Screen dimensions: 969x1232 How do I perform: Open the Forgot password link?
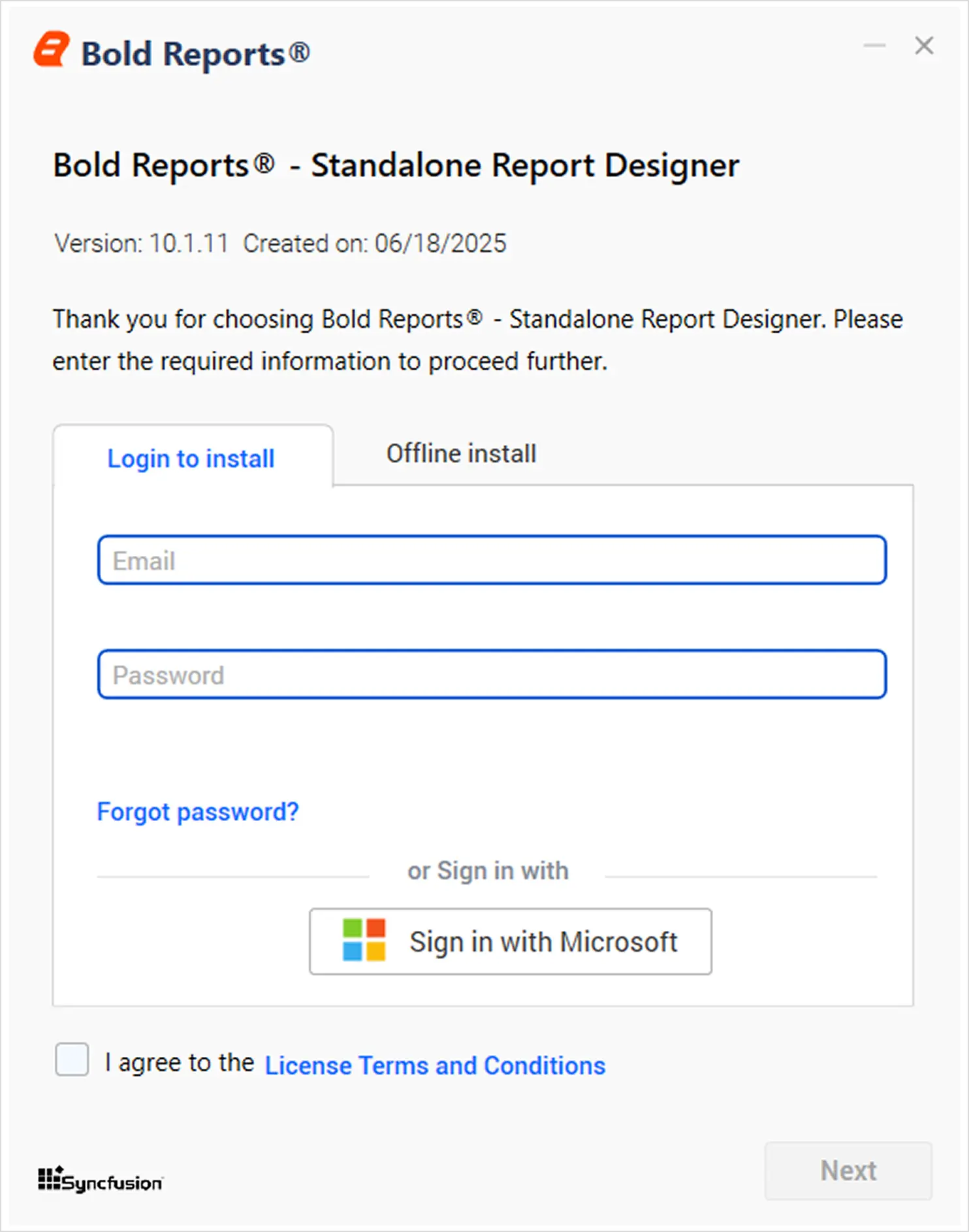click(x=198, y=812)
